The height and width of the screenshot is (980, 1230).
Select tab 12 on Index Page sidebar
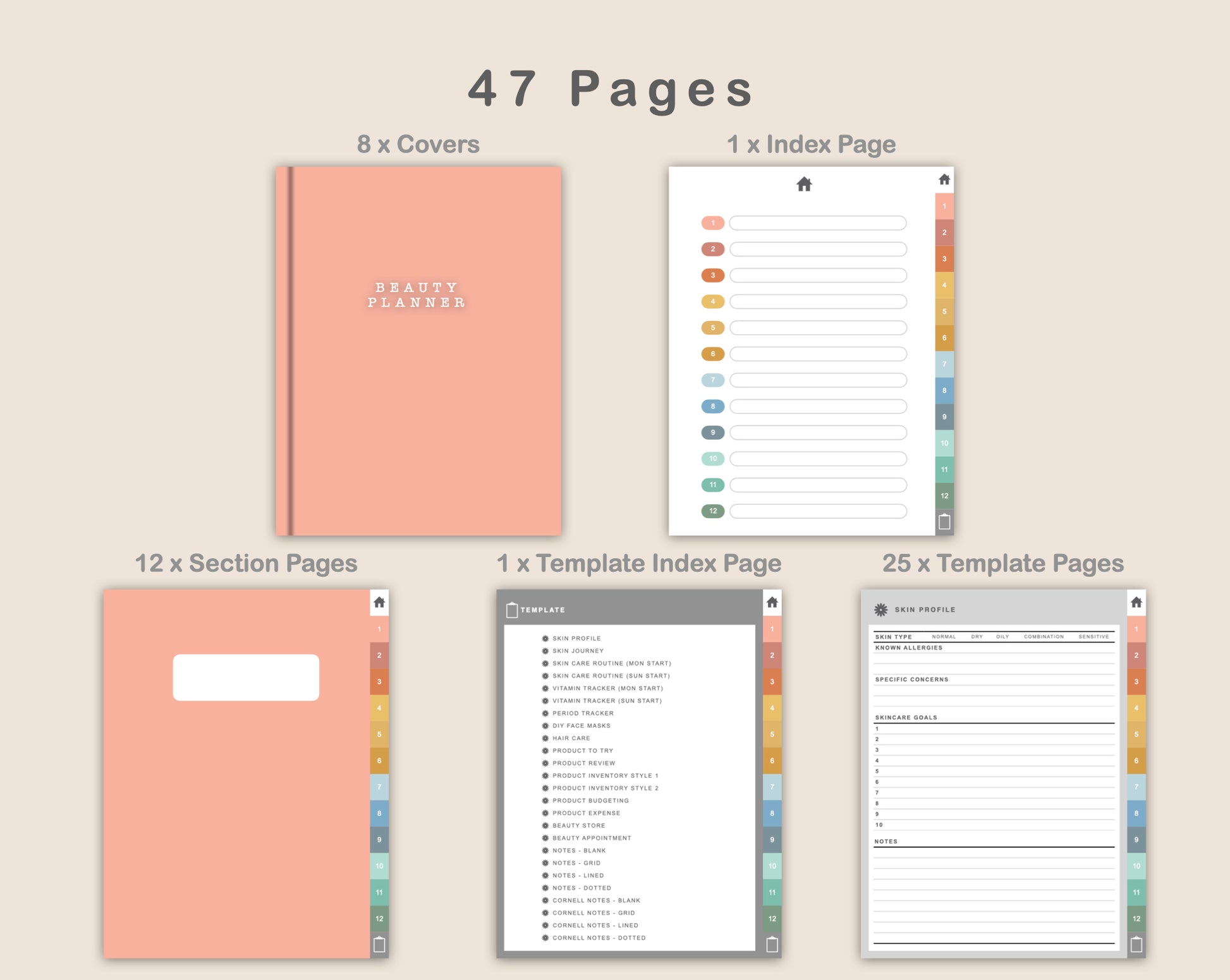pos(944,495)
